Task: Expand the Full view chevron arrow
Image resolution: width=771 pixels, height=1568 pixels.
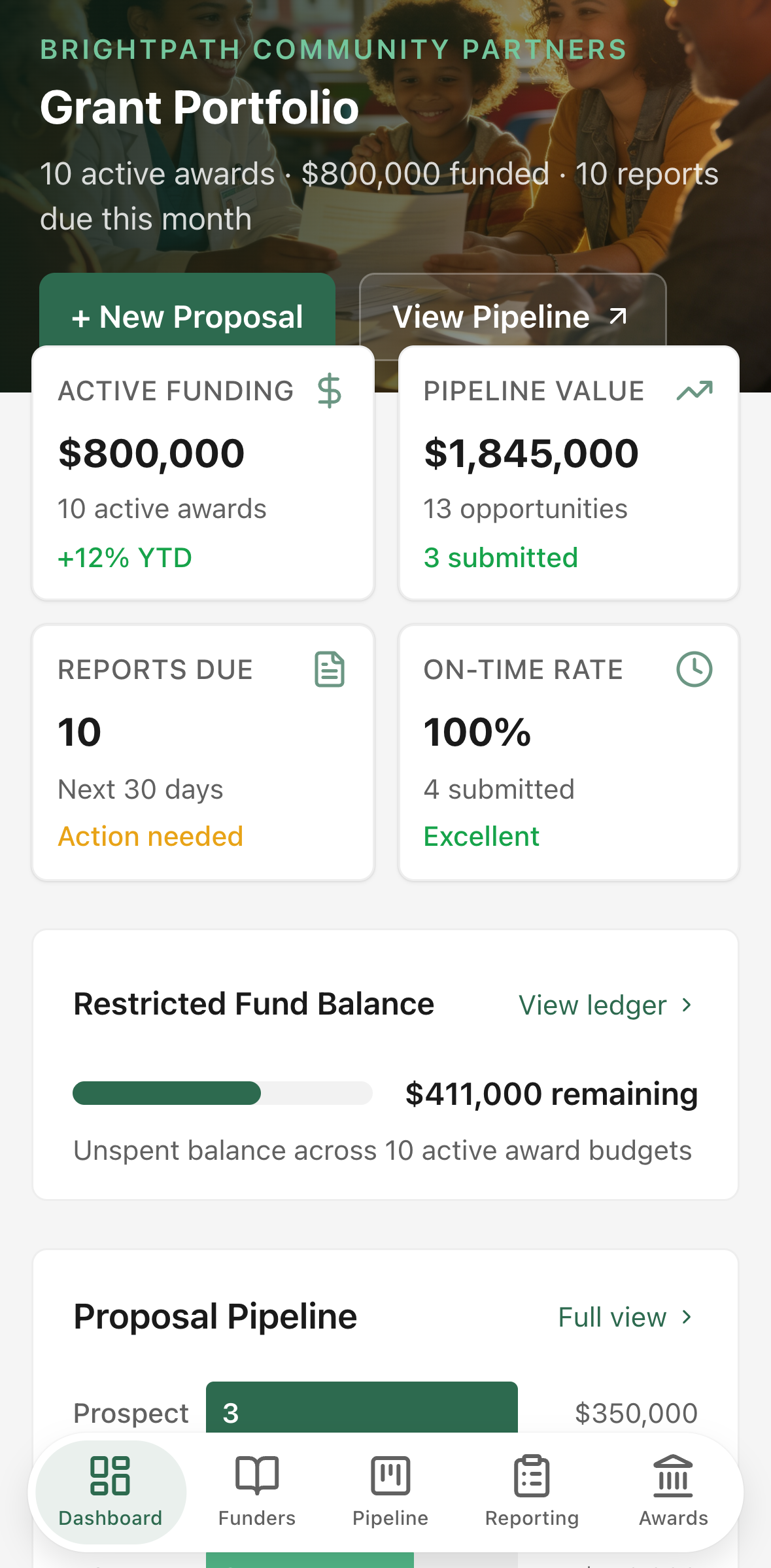Action: click(x=686, y=1317)
